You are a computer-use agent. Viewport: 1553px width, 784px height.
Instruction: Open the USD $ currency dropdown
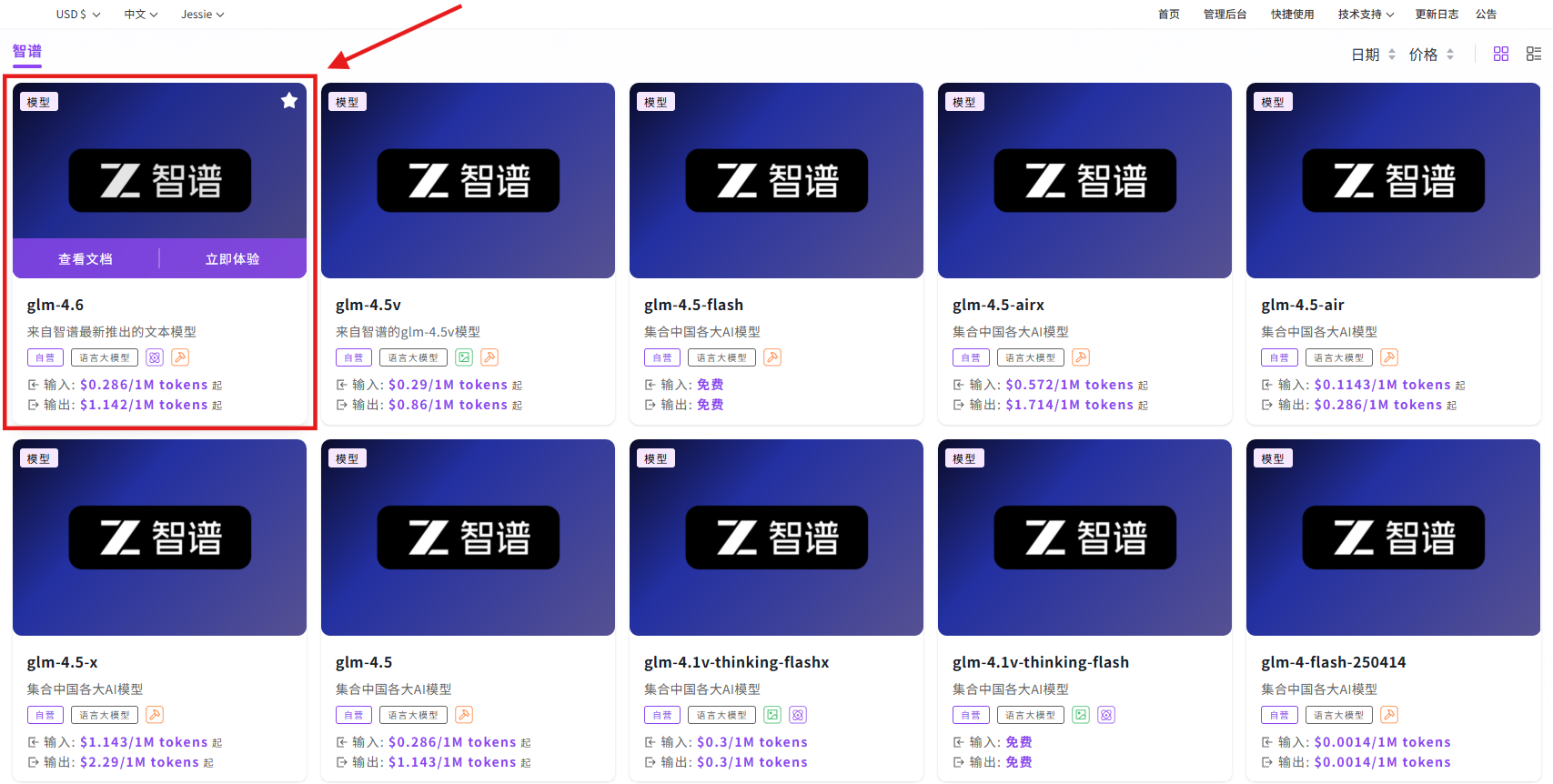coord(77,15)
